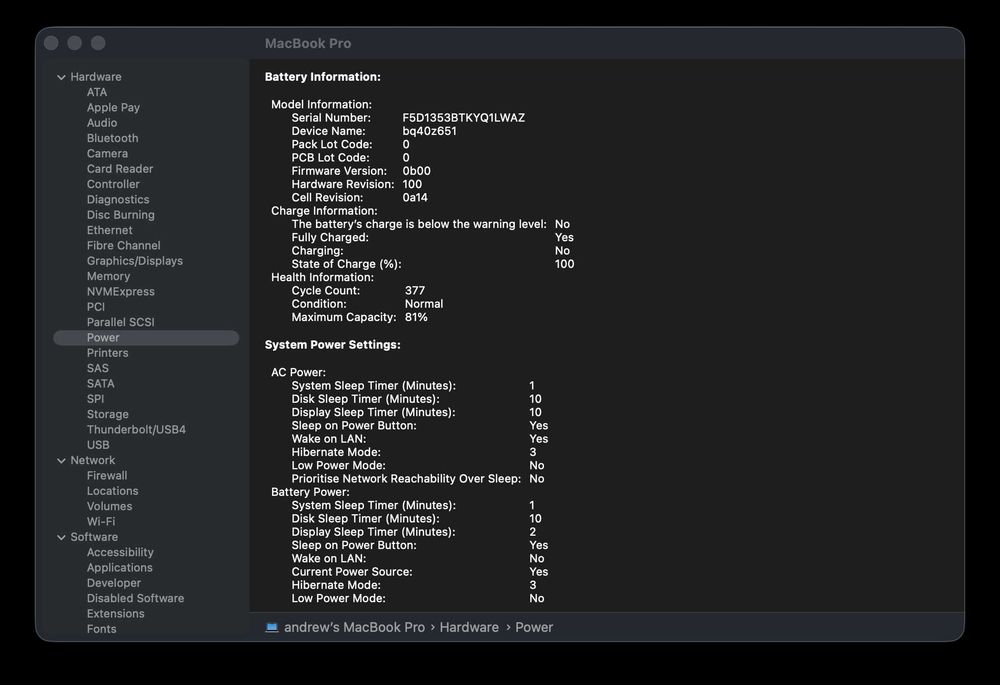Select Disc Burning entry

[x=121, y=214]
